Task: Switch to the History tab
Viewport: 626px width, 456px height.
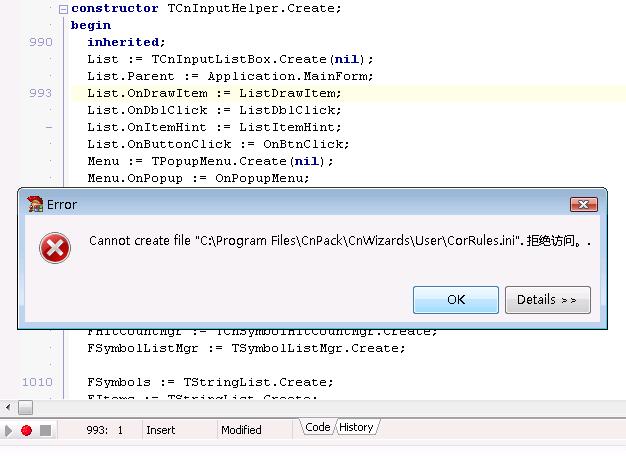Action: pyautogui.click(x=356, y=428)
